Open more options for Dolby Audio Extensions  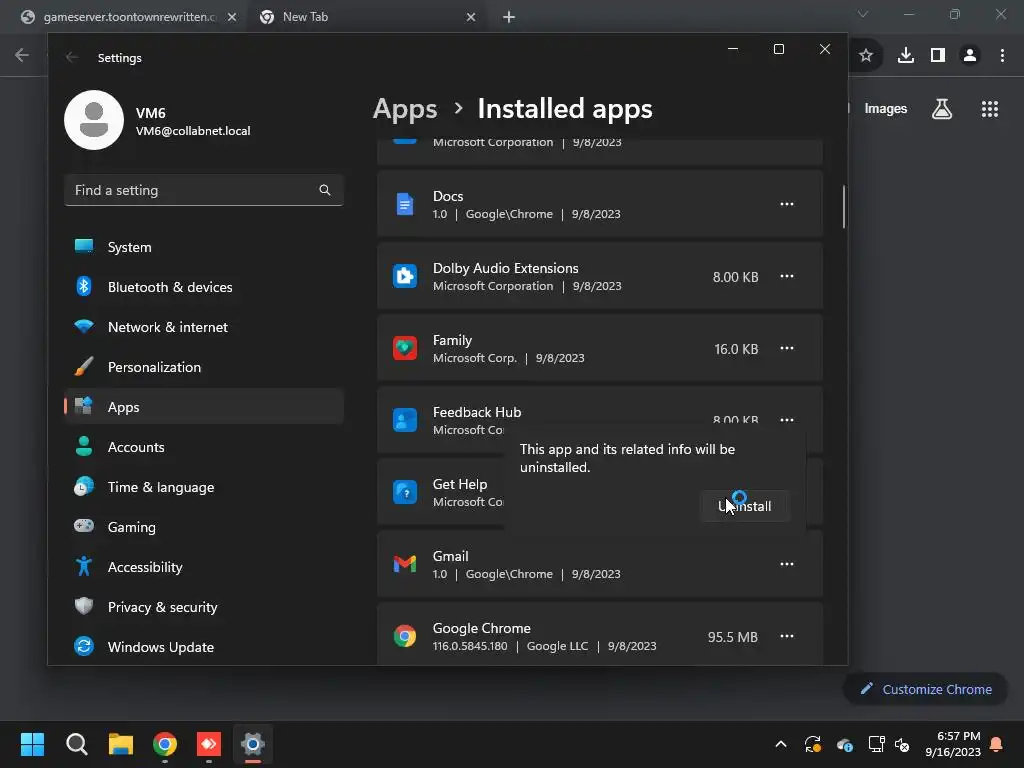(787, 276)
